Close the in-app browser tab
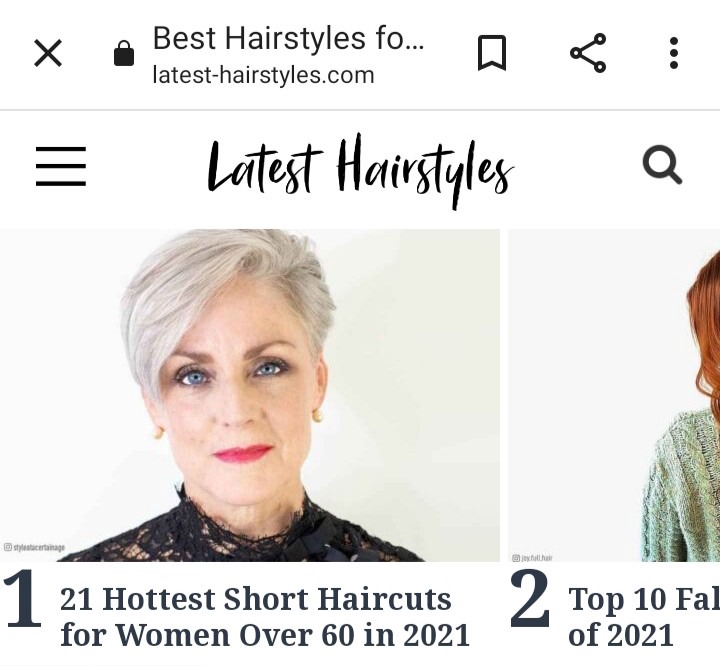The height and width of the screenshot is (666, 720). coord(48,53)
